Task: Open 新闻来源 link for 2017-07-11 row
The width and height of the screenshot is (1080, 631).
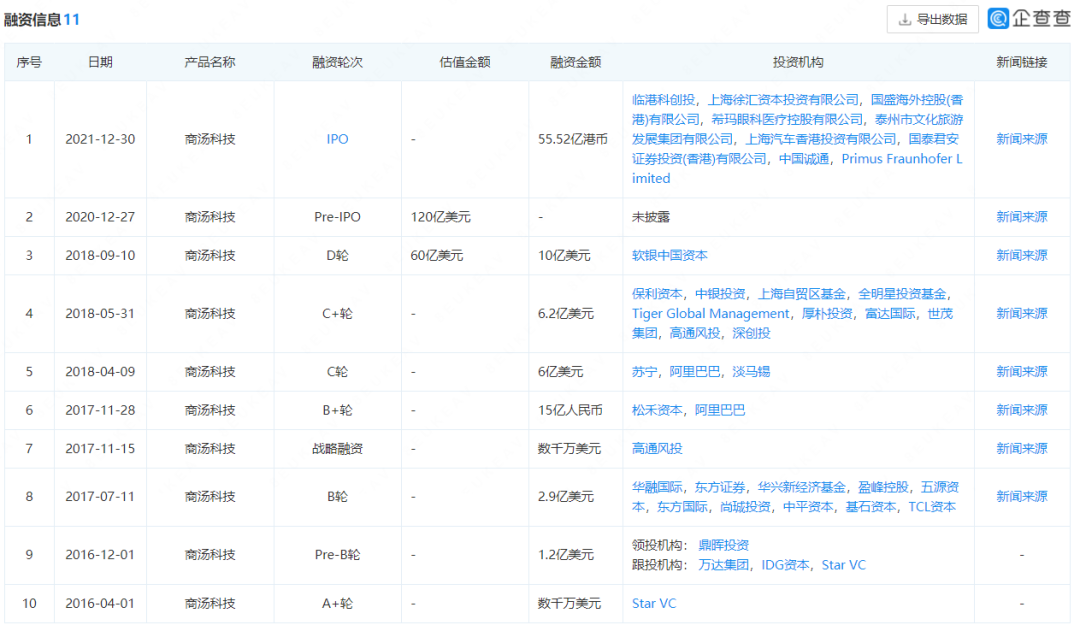Action: click(1021, 497)
